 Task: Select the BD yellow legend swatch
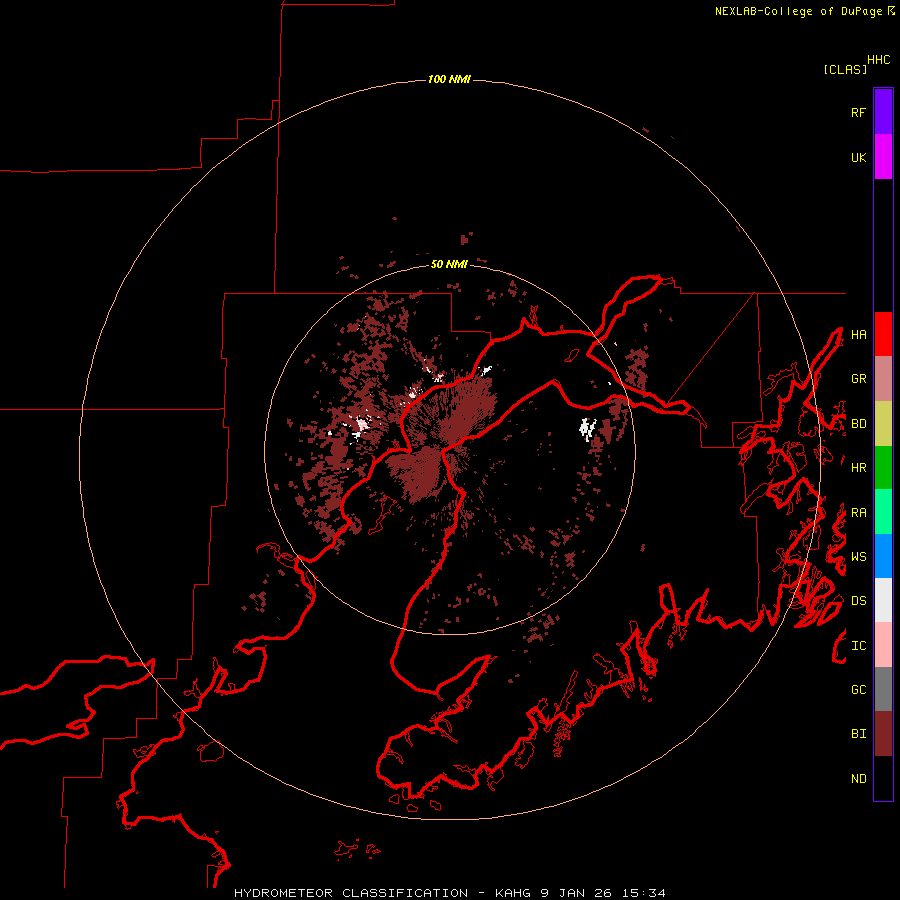(x=883, y=424)
